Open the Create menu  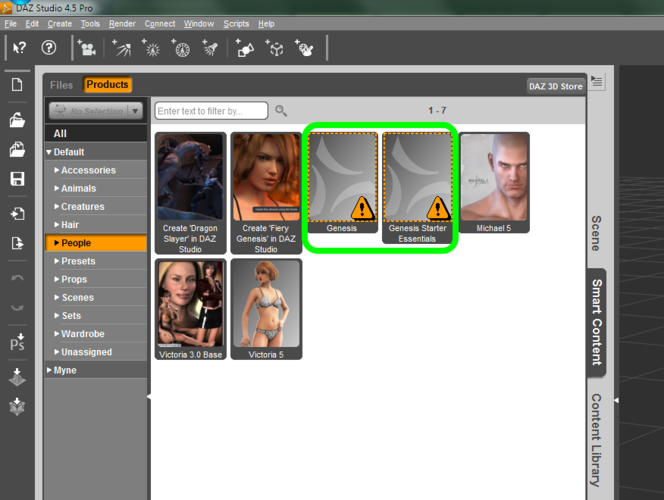[x=60, y=24]
